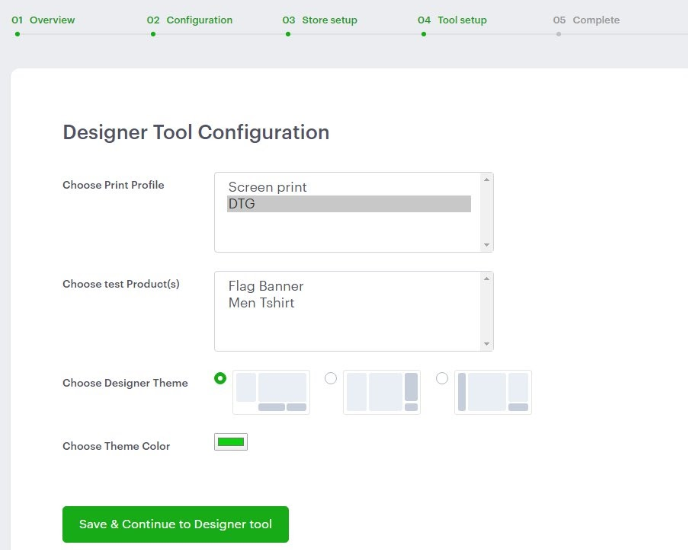Viewport: 688px width, 550px height.
Task: Choose Flag Banner as test product
Action: tap(265, 286)
